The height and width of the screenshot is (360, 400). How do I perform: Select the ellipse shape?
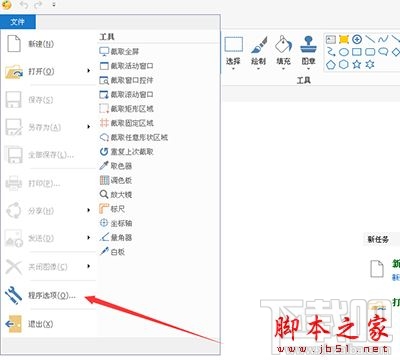(x=344, y=52)
